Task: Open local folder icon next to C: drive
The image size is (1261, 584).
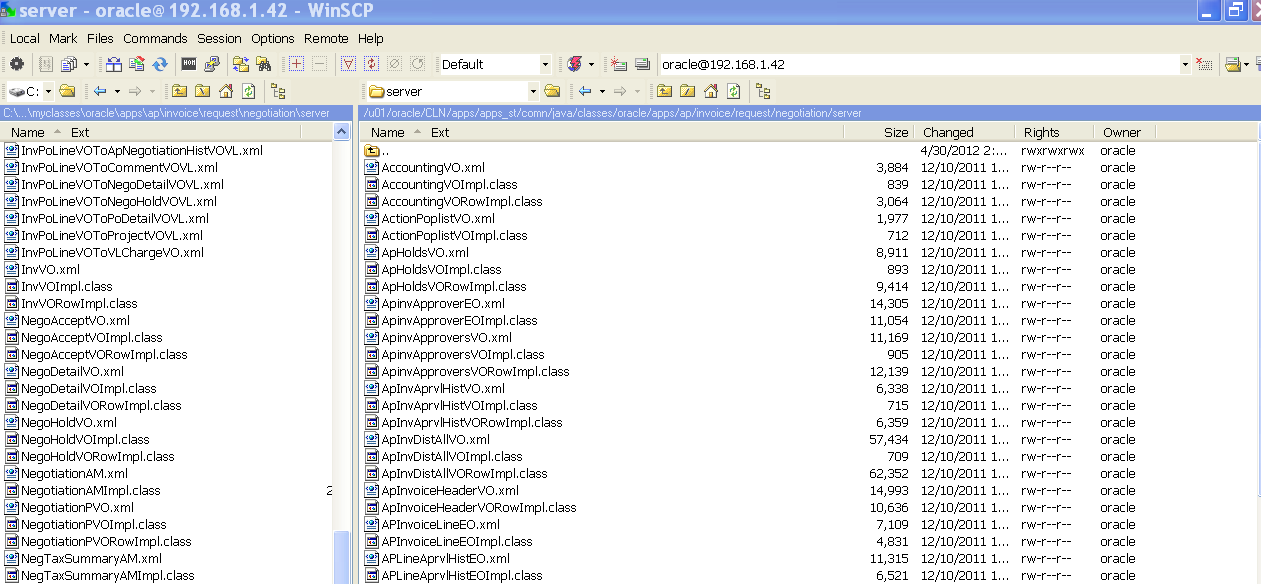Action: (x=67, y=91)
